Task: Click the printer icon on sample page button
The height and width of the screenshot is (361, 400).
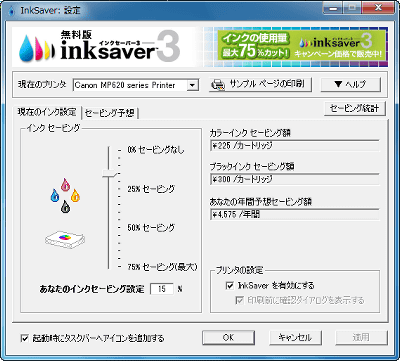Action: [x=218, y=85]
